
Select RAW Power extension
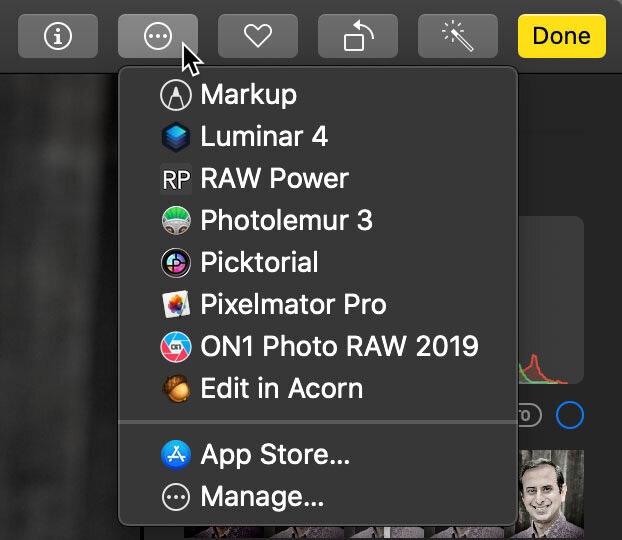point(318,179)
